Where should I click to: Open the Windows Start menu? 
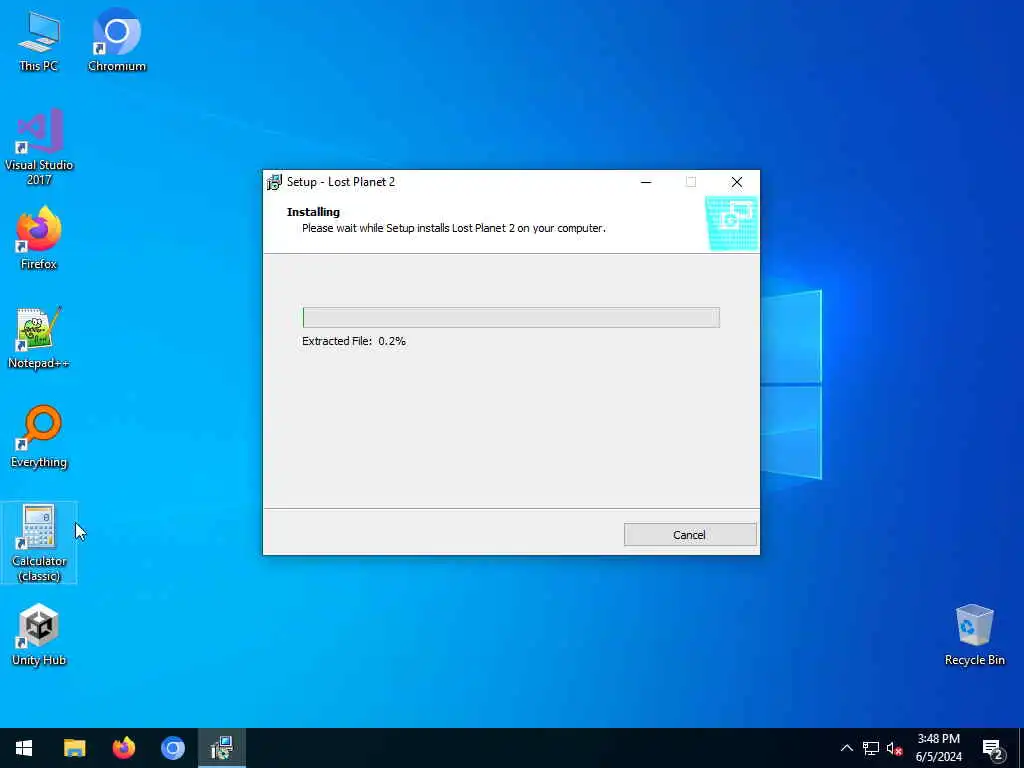click(24, 748)
